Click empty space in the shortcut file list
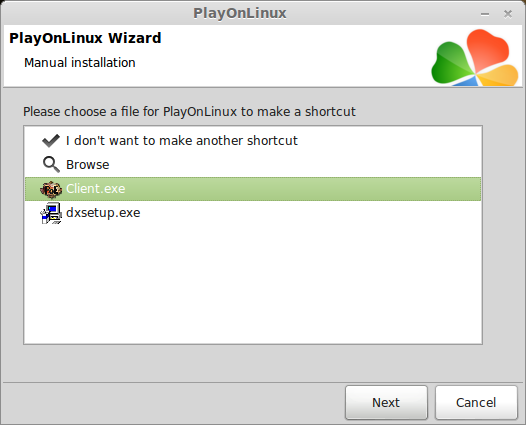526x425 pixels. pos(253,285)
